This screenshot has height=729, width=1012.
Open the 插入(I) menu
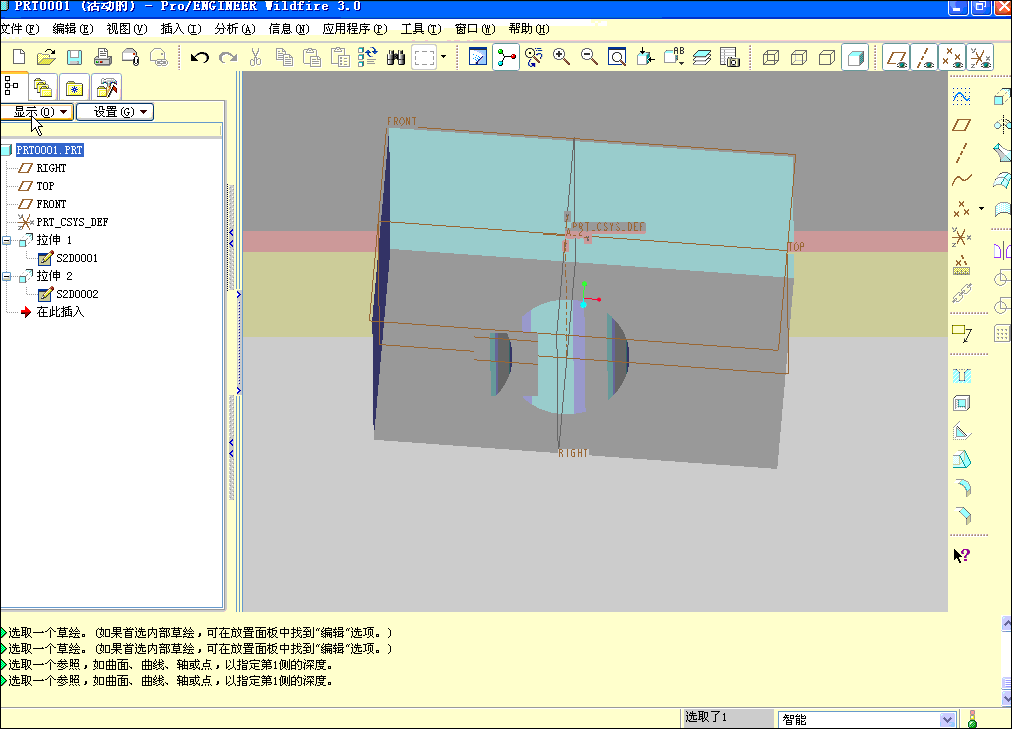181,29
